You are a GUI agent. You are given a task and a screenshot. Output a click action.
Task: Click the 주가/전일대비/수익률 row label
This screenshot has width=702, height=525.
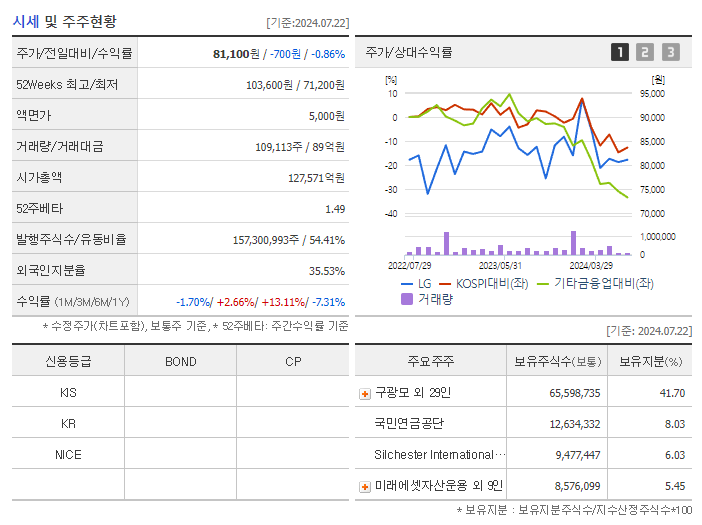[x=74, y=53]
